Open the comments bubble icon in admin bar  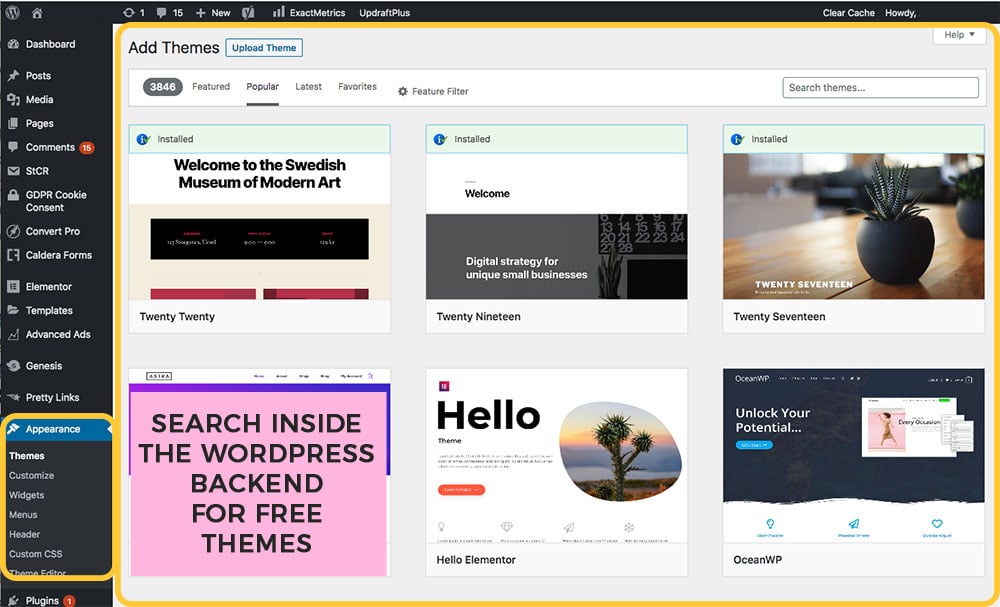161,12
